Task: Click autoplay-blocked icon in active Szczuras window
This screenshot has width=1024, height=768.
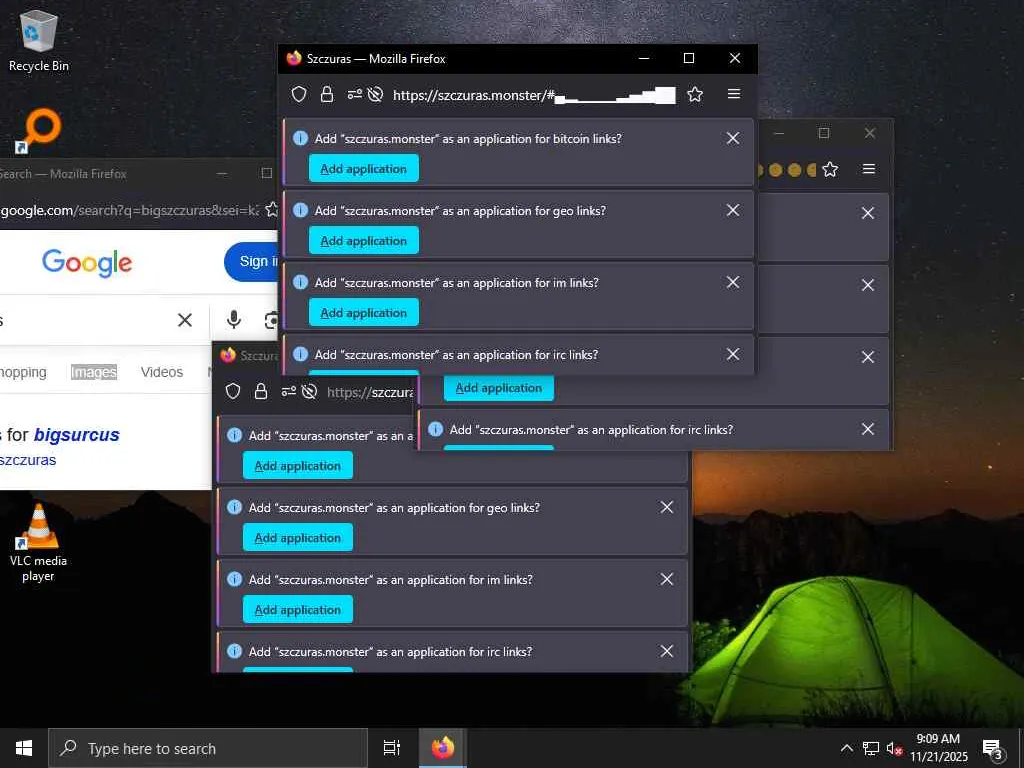Action: click(x=376, y=95)
